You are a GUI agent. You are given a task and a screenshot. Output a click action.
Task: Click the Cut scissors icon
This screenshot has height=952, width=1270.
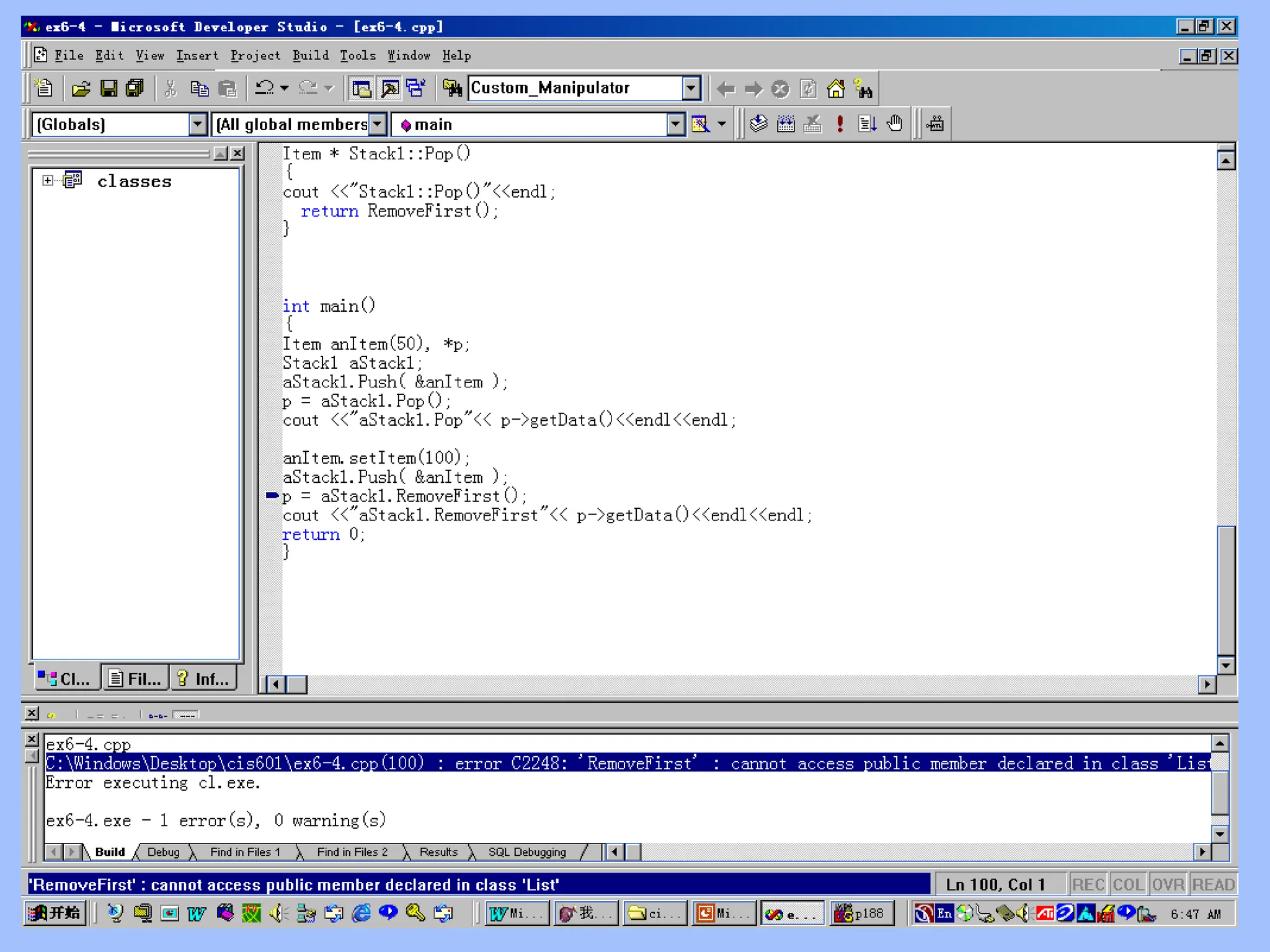pyautogui.click(x=171, y=89)
